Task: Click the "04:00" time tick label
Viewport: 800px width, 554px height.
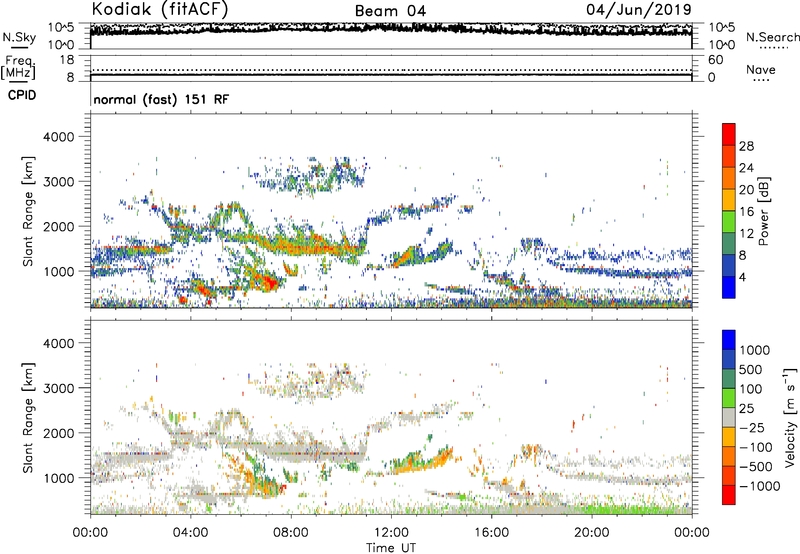Action: click(190, 533)
